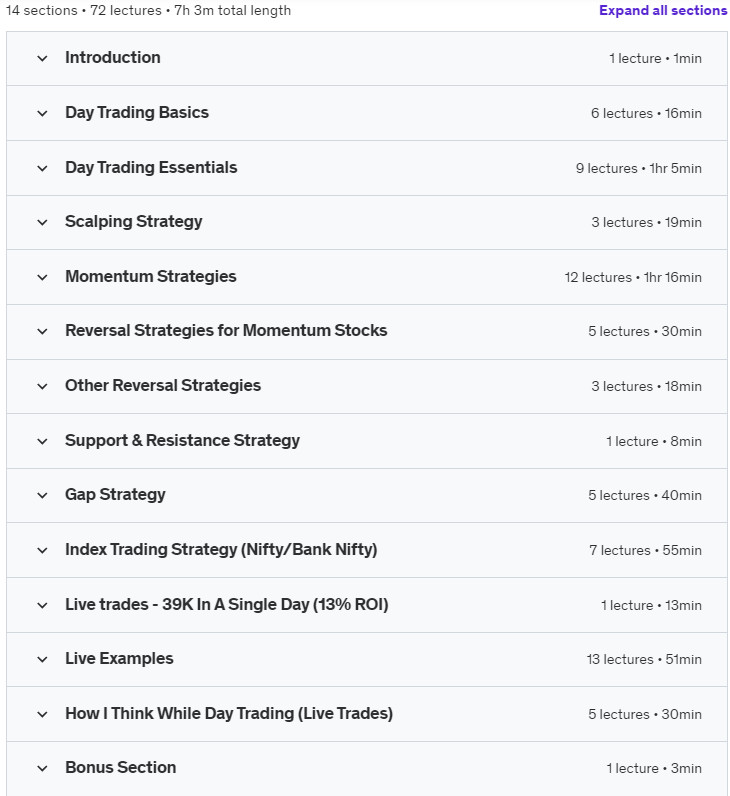
Task: Open Day Trading Essentials chevron arrow
Action: [43, 168]
